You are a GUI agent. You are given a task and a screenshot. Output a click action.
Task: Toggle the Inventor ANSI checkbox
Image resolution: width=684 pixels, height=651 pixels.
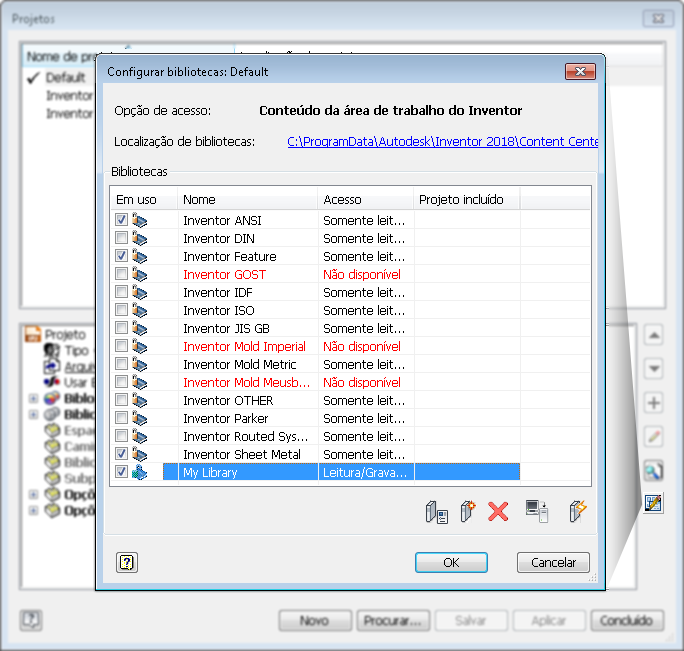pyautogui.click(x=121, y=219)
